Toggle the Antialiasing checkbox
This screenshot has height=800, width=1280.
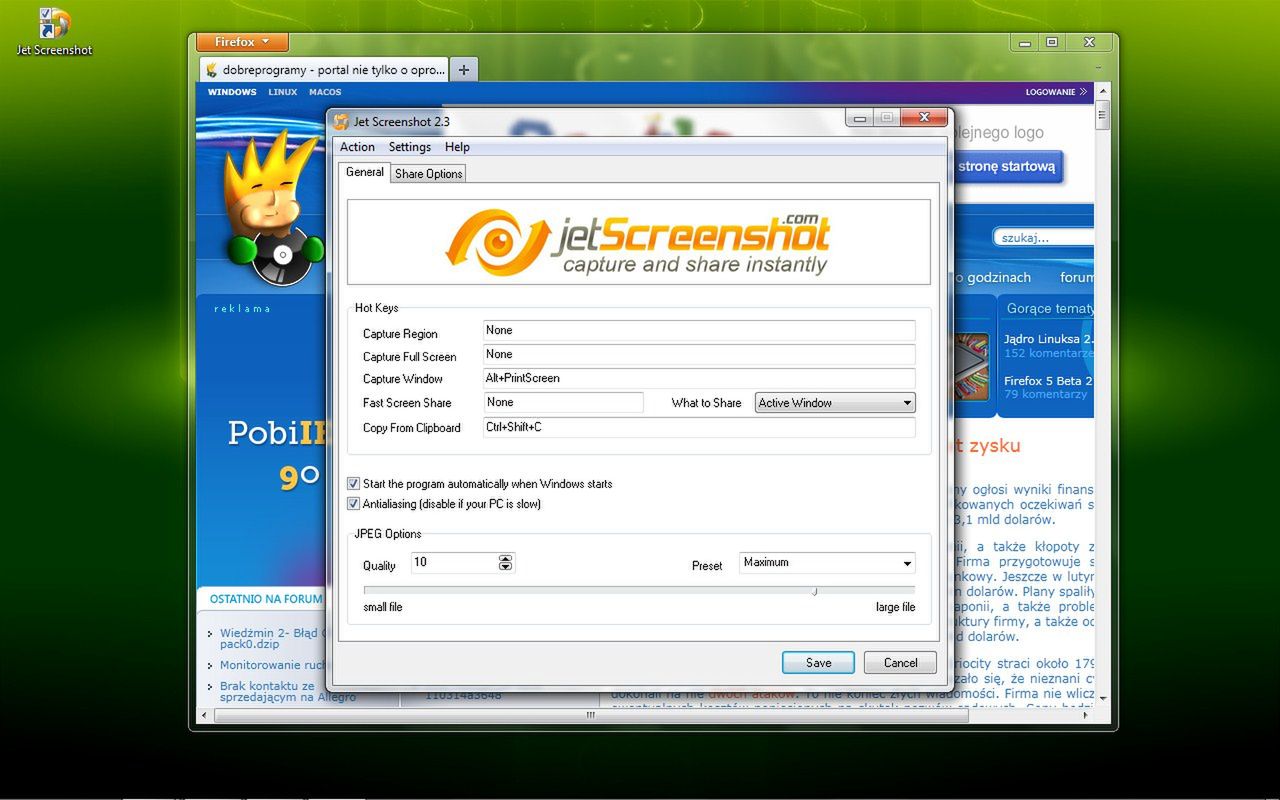point(353,504)
